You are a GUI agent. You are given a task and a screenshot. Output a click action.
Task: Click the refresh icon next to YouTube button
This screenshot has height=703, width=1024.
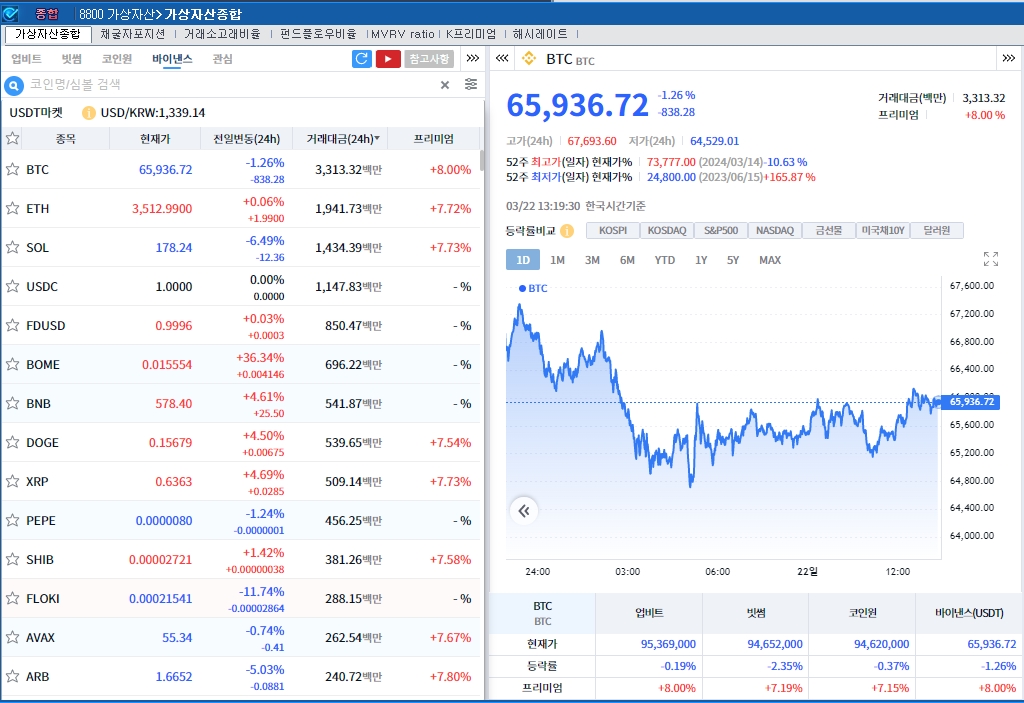click(361, 59)
